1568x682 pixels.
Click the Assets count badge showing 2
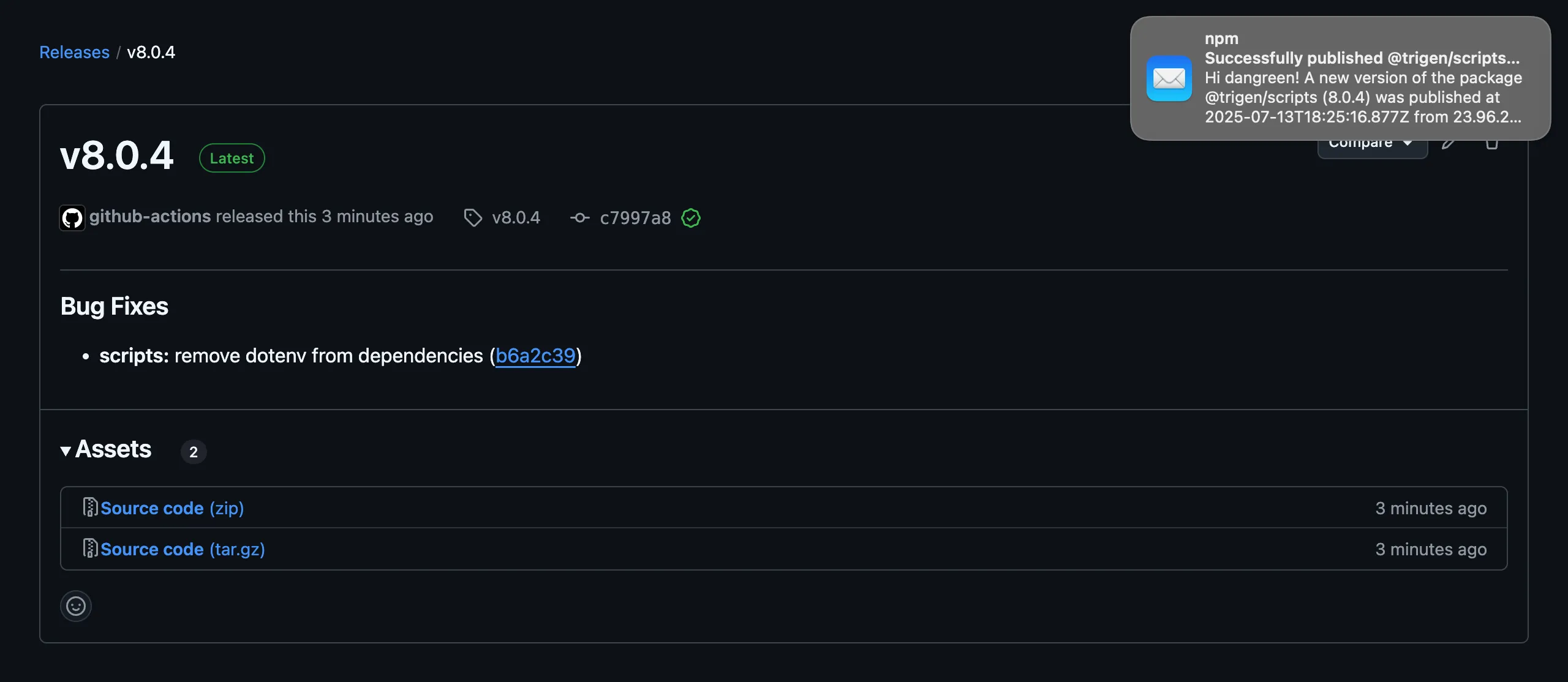pyautogui.click(x=194, y=452)
